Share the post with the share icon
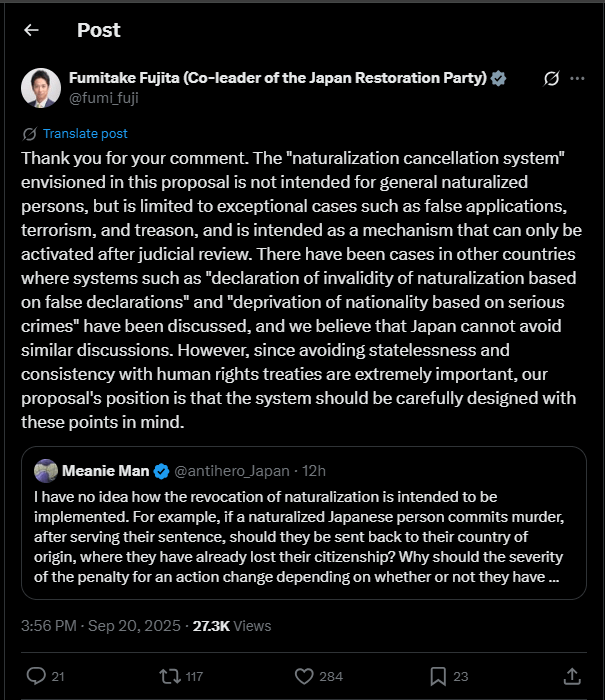 (x=573, y=676)
